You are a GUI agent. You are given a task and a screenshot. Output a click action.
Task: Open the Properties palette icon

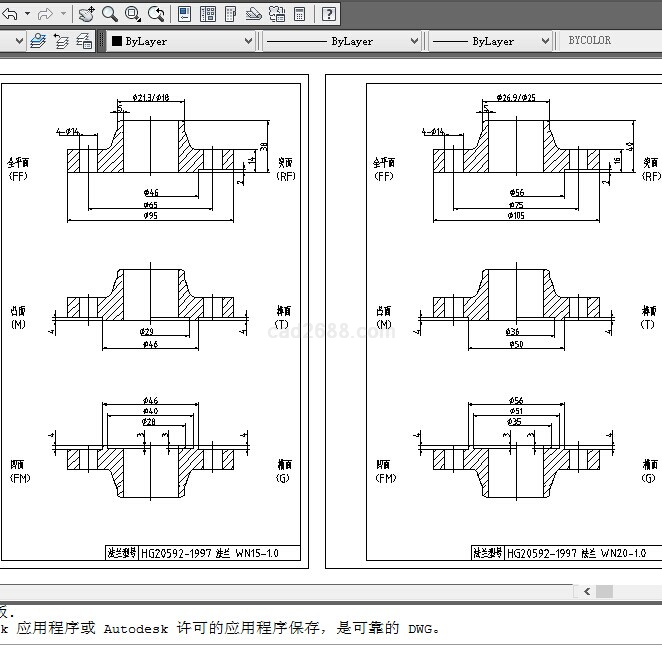(x=185, y=14)
